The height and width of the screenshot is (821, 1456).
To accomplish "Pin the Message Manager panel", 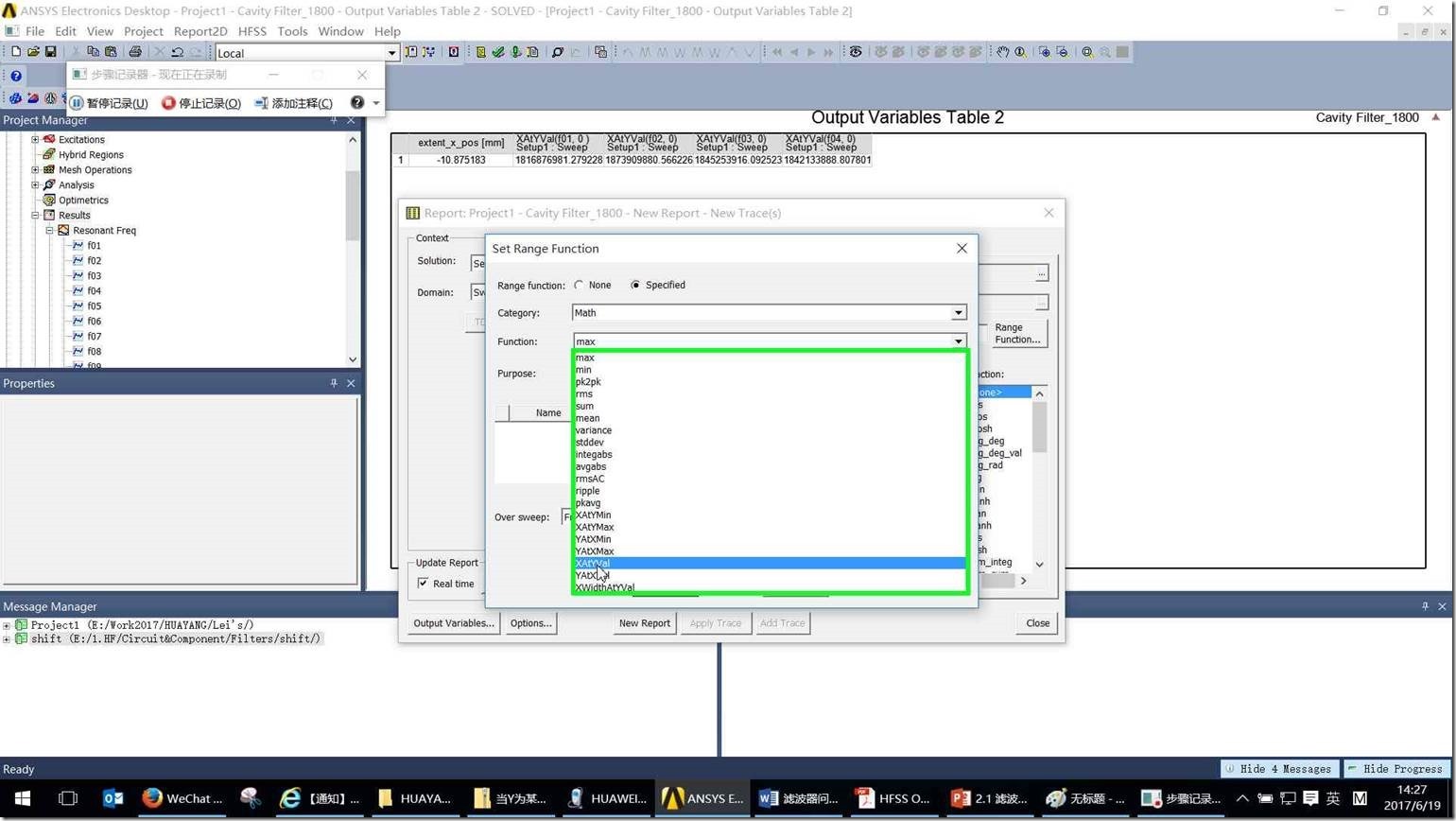I will (1425, 606).
